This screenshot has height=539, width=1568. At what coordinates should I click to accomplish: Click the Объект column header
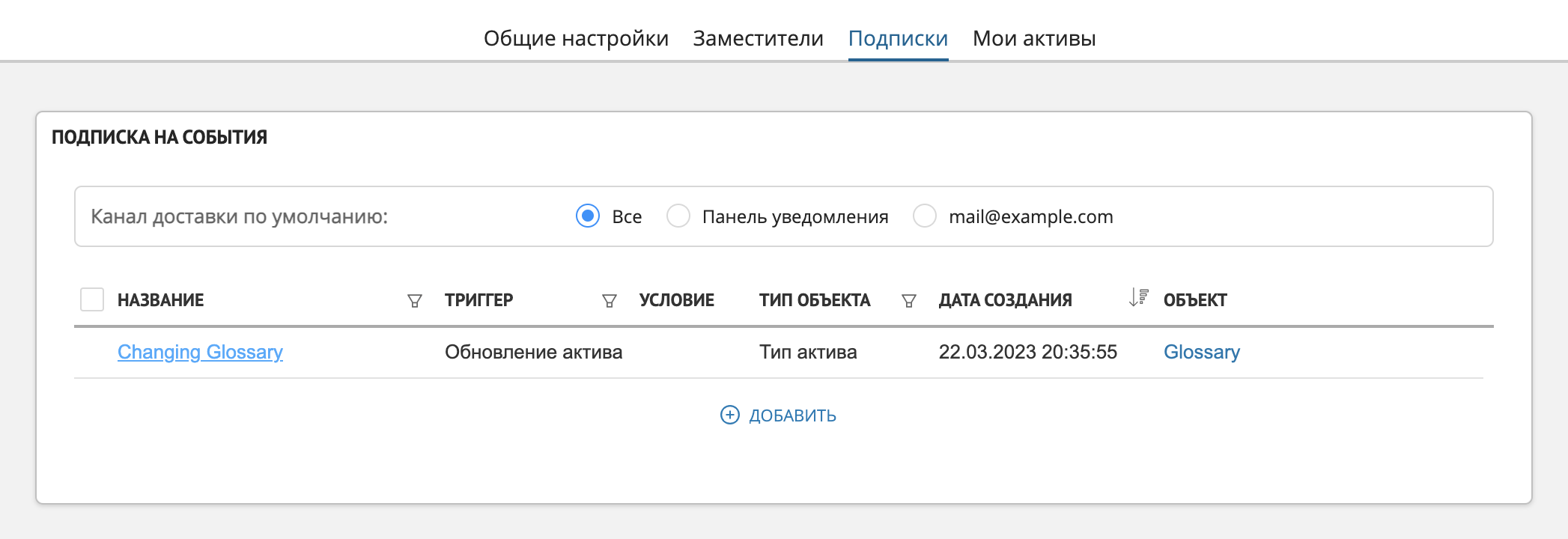click(1194, 300)
